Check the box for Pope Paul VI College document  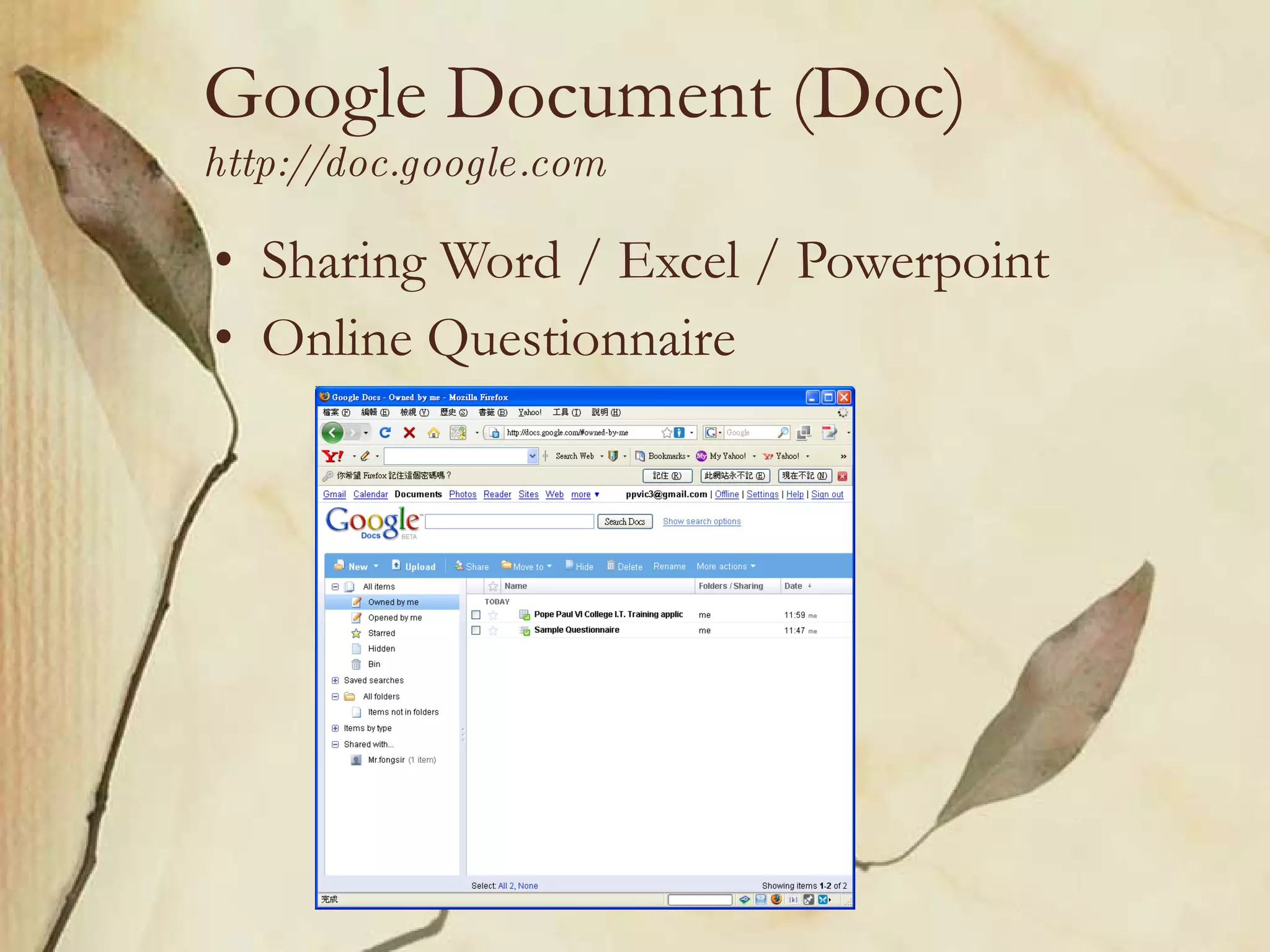click(x=476, y=615)
